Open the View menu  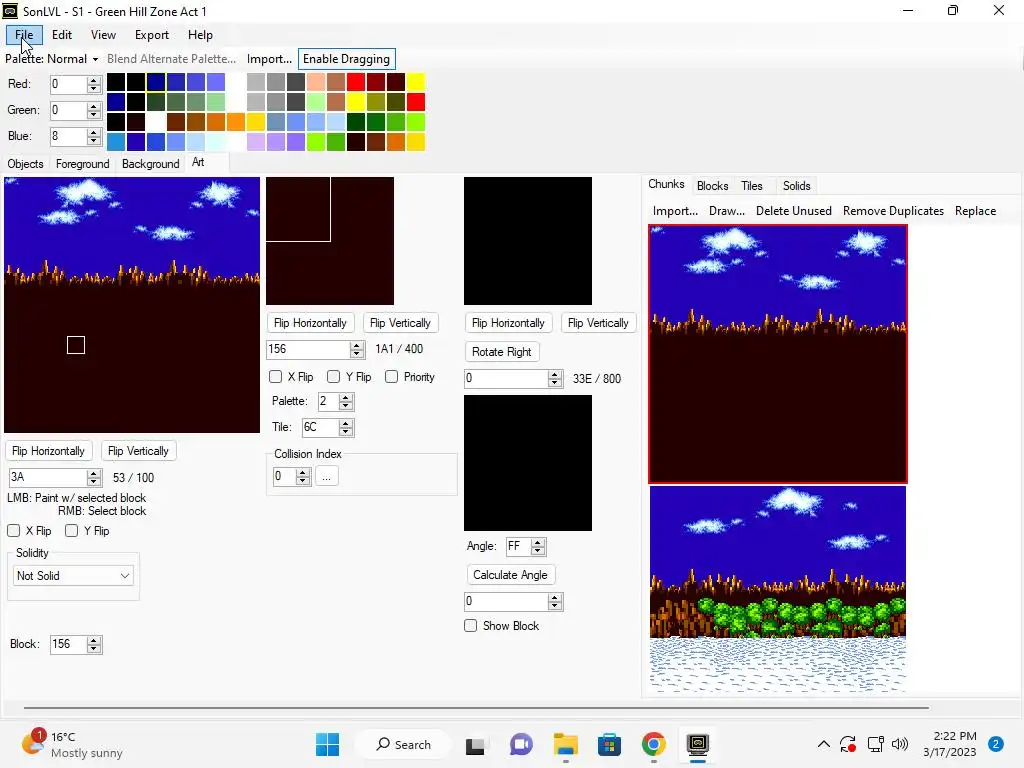[103, 35]
